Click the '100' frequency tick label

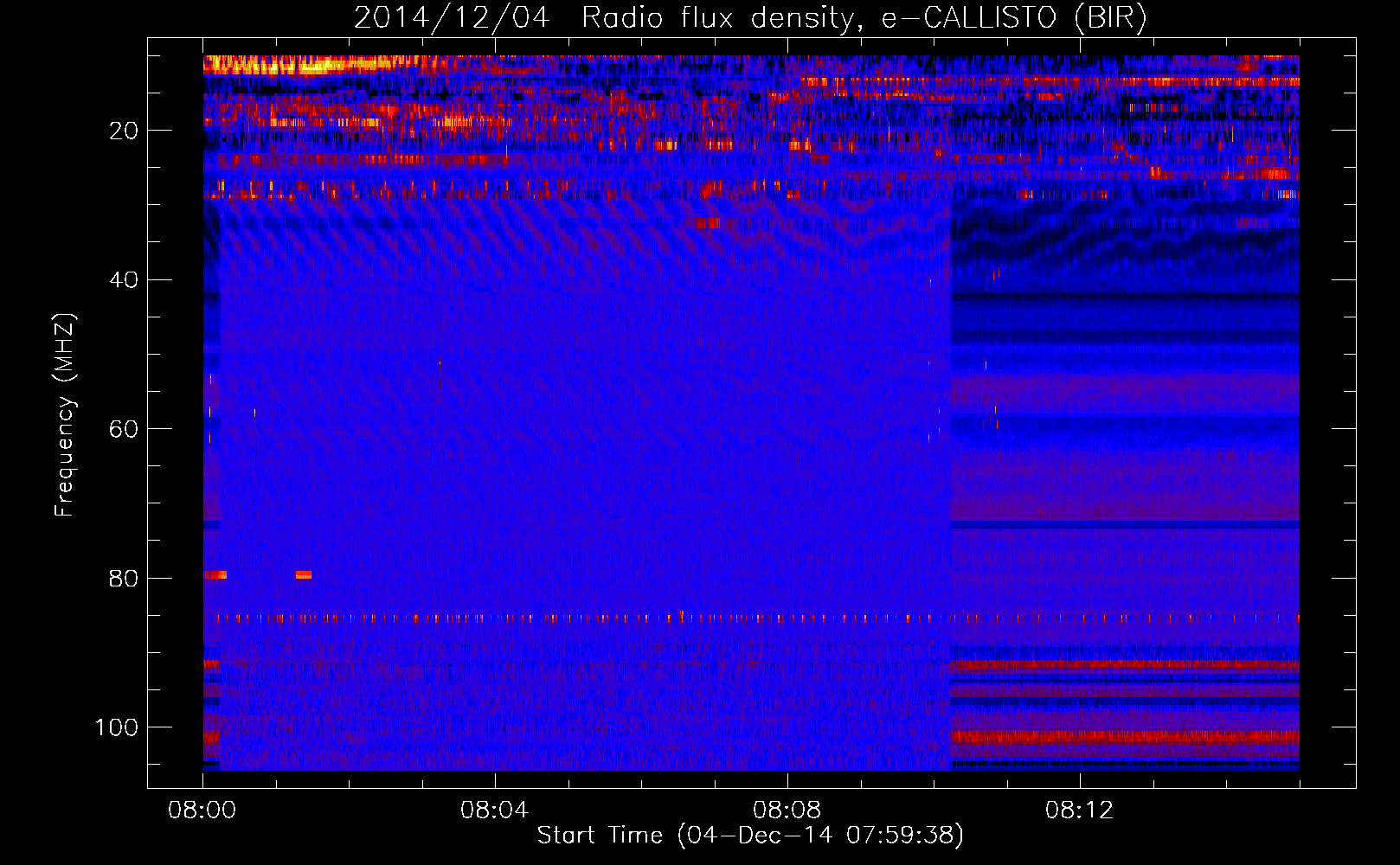click(117, 727)
